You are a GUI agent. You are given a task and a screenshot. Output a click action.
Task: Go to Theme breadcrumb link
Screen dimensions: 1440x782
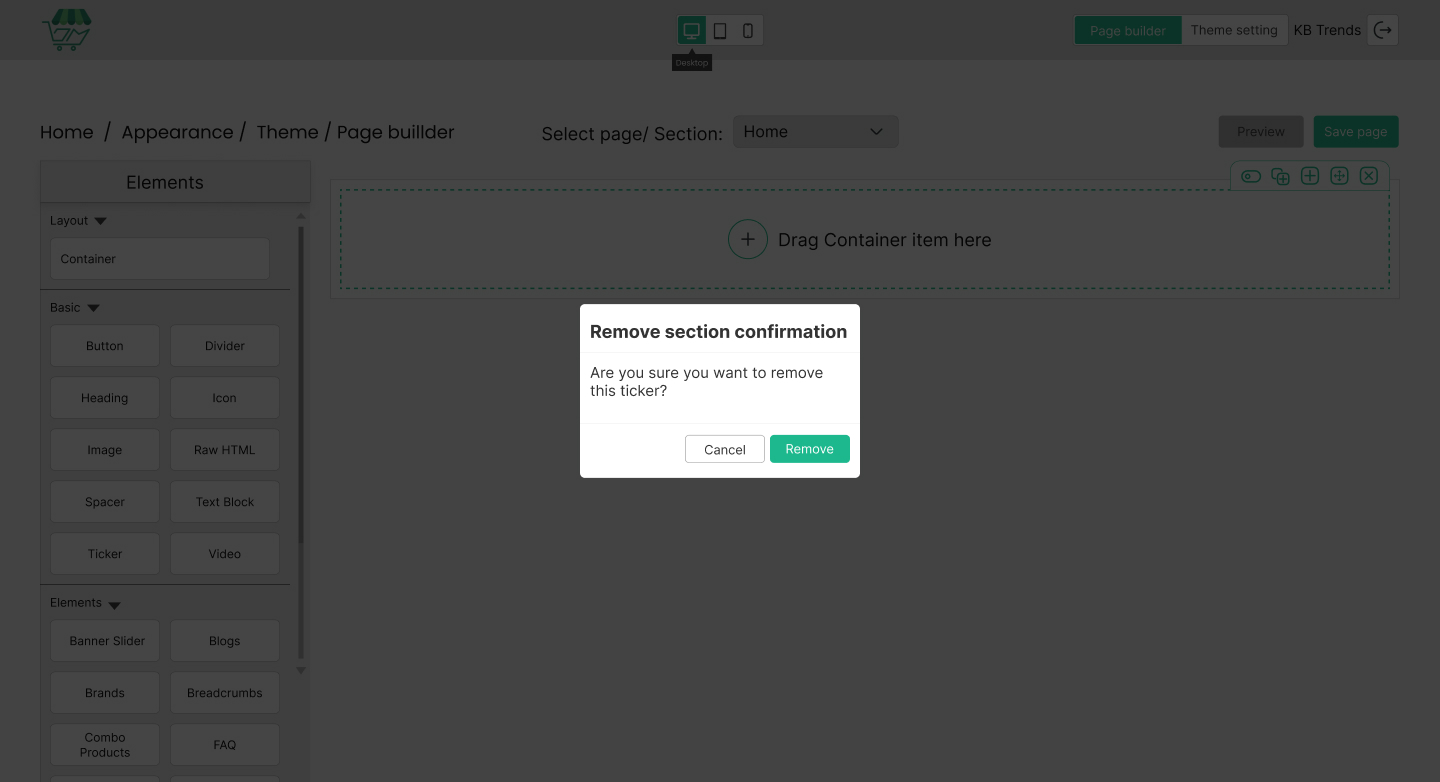[287, 132]
